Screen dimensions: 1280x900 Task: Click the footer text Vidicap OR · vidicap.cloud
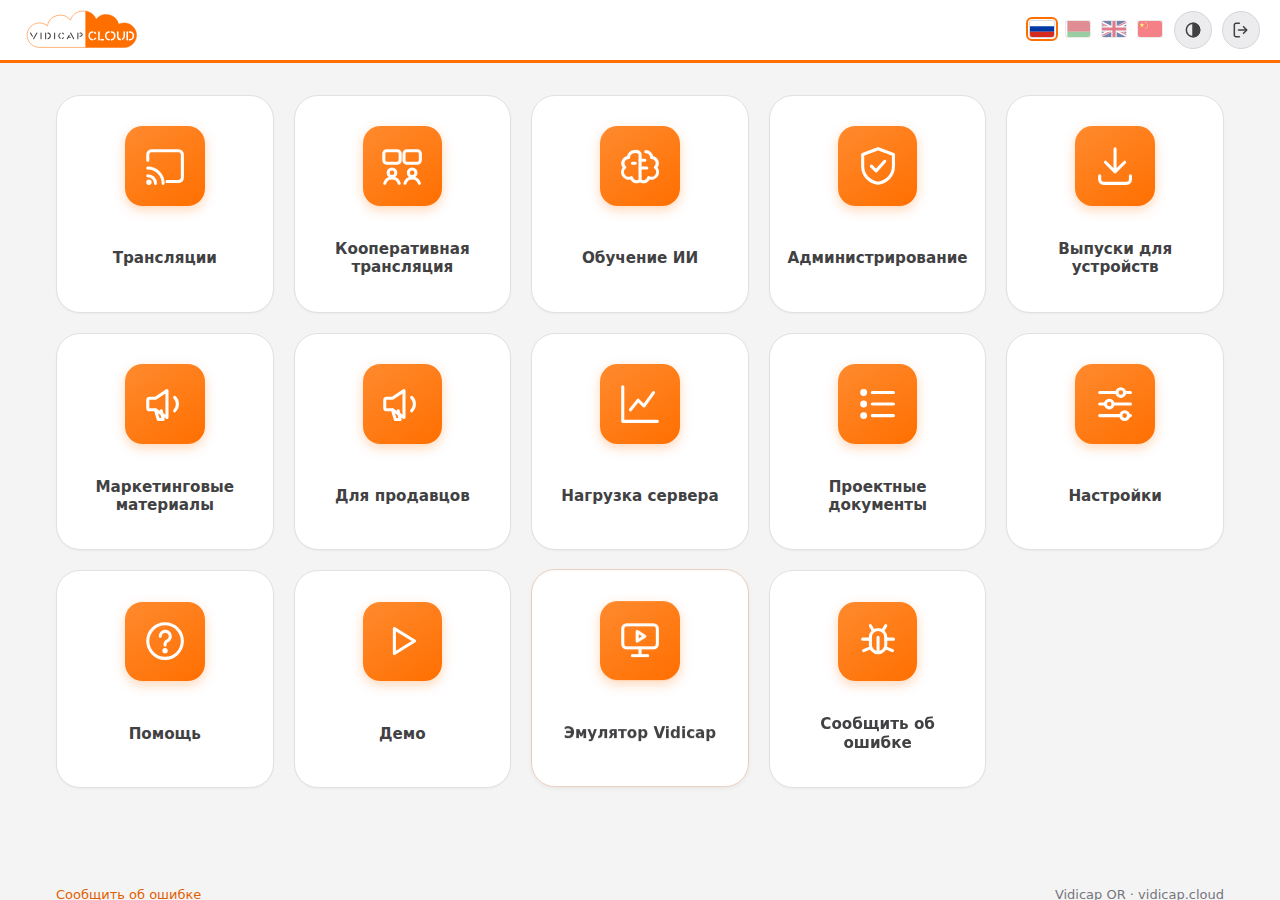point(1139,894)
